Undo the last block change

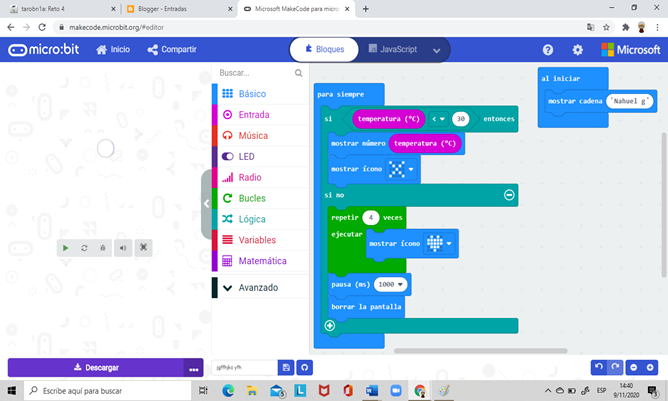click(x=599, y=367)
